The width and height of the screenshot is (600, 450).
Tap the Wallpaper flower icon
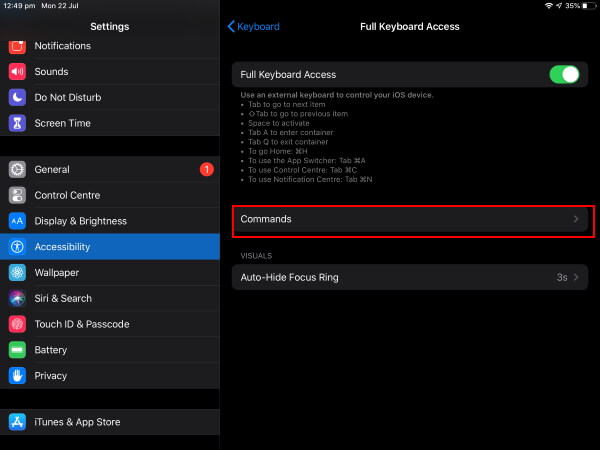pos(17,272)
